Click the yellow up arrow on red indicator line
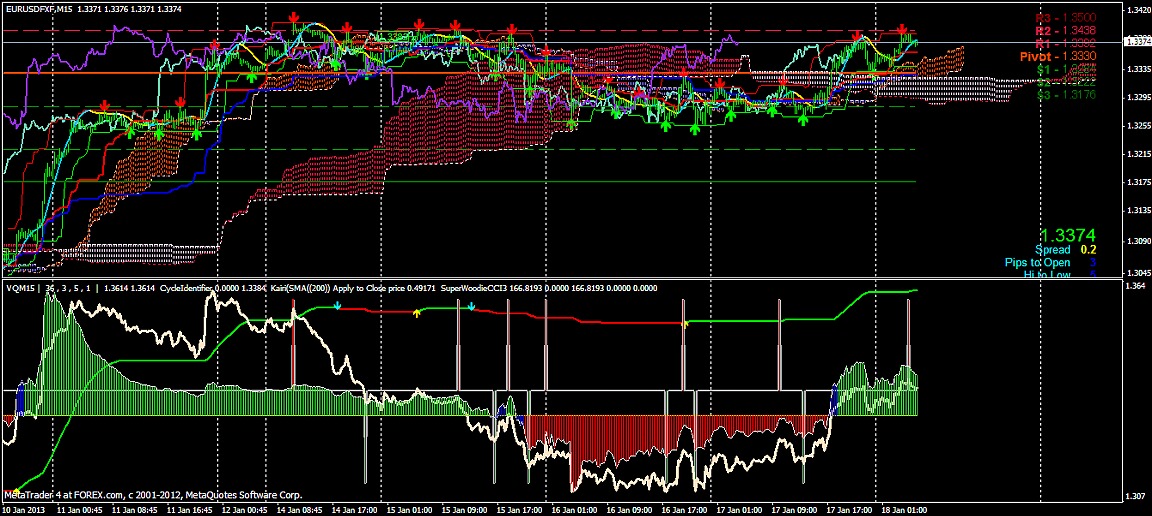The image size is (1152, 516). pyautogui.click(x=417, y=314)
